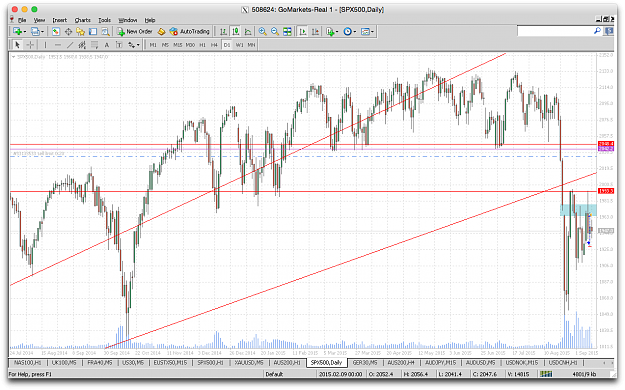Switch to the XAUUSD,M5 chart tab

pos(248,362)
